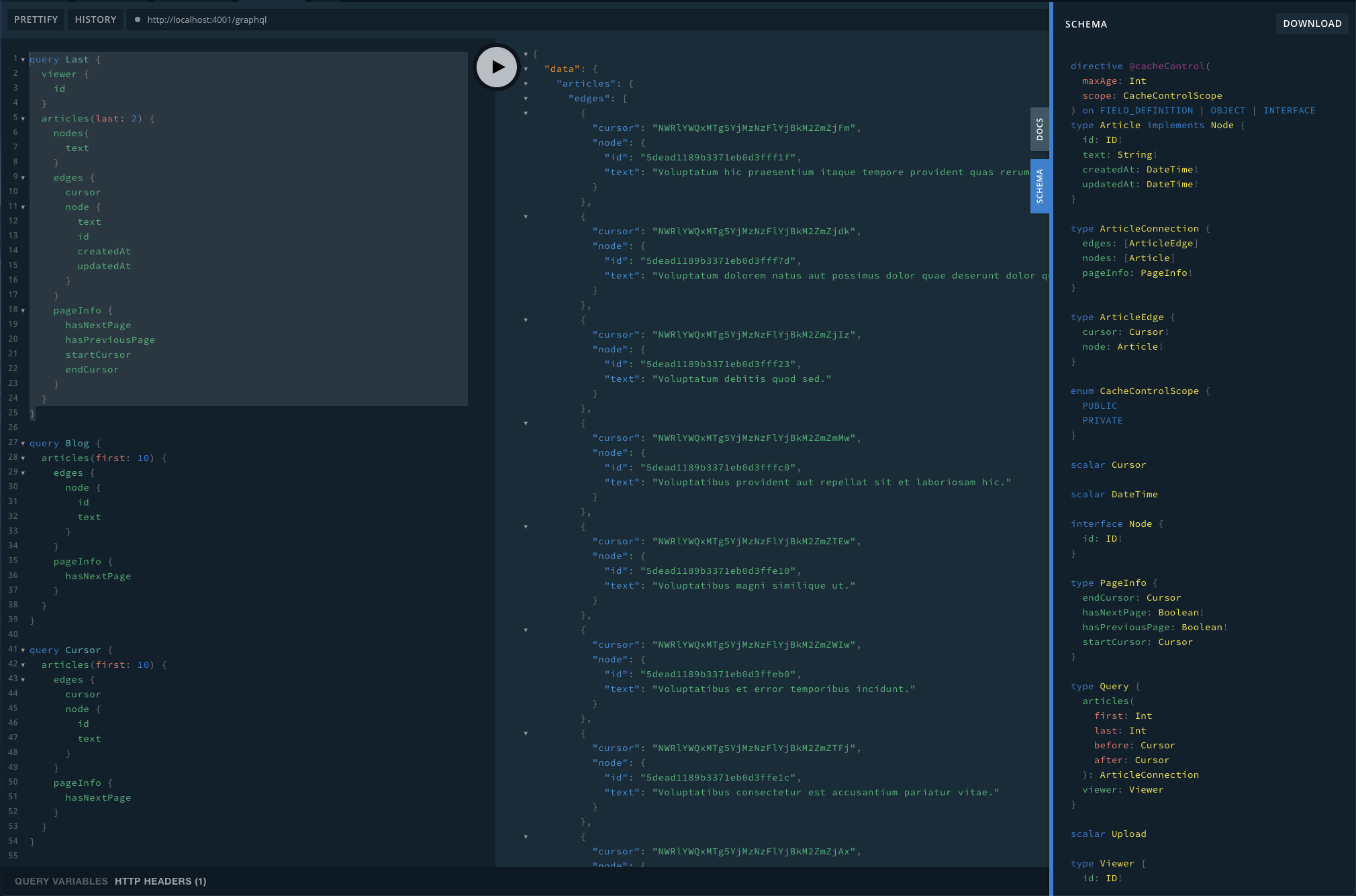Image resolution: width=1356 pixels, height=896 pixels.
Task: Collapse the "data" object in the response
Action: coord(526,69)
